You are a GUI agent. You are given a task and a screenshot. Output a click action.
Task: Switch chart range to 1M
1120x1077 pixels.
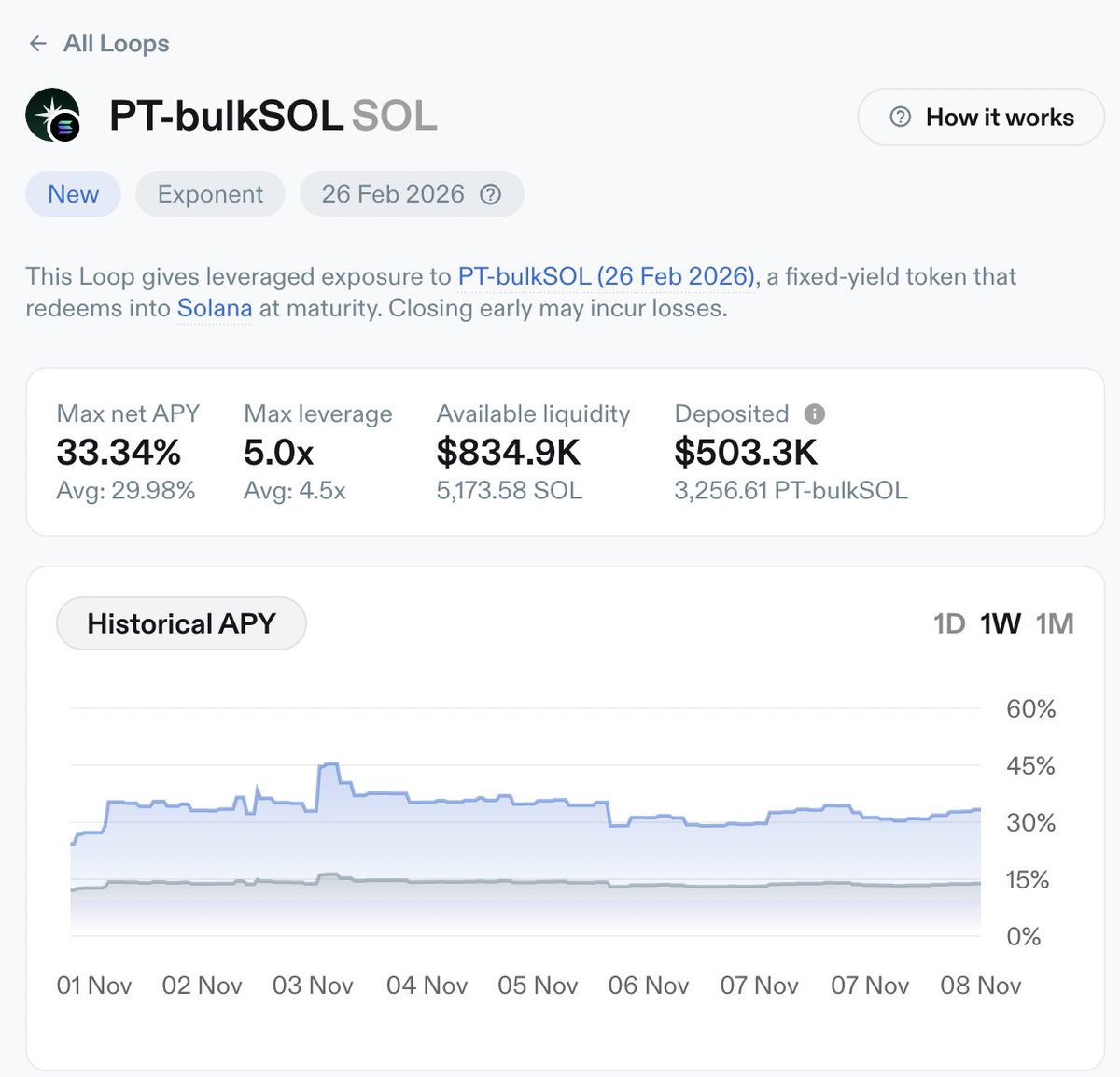click(1055, 623)
